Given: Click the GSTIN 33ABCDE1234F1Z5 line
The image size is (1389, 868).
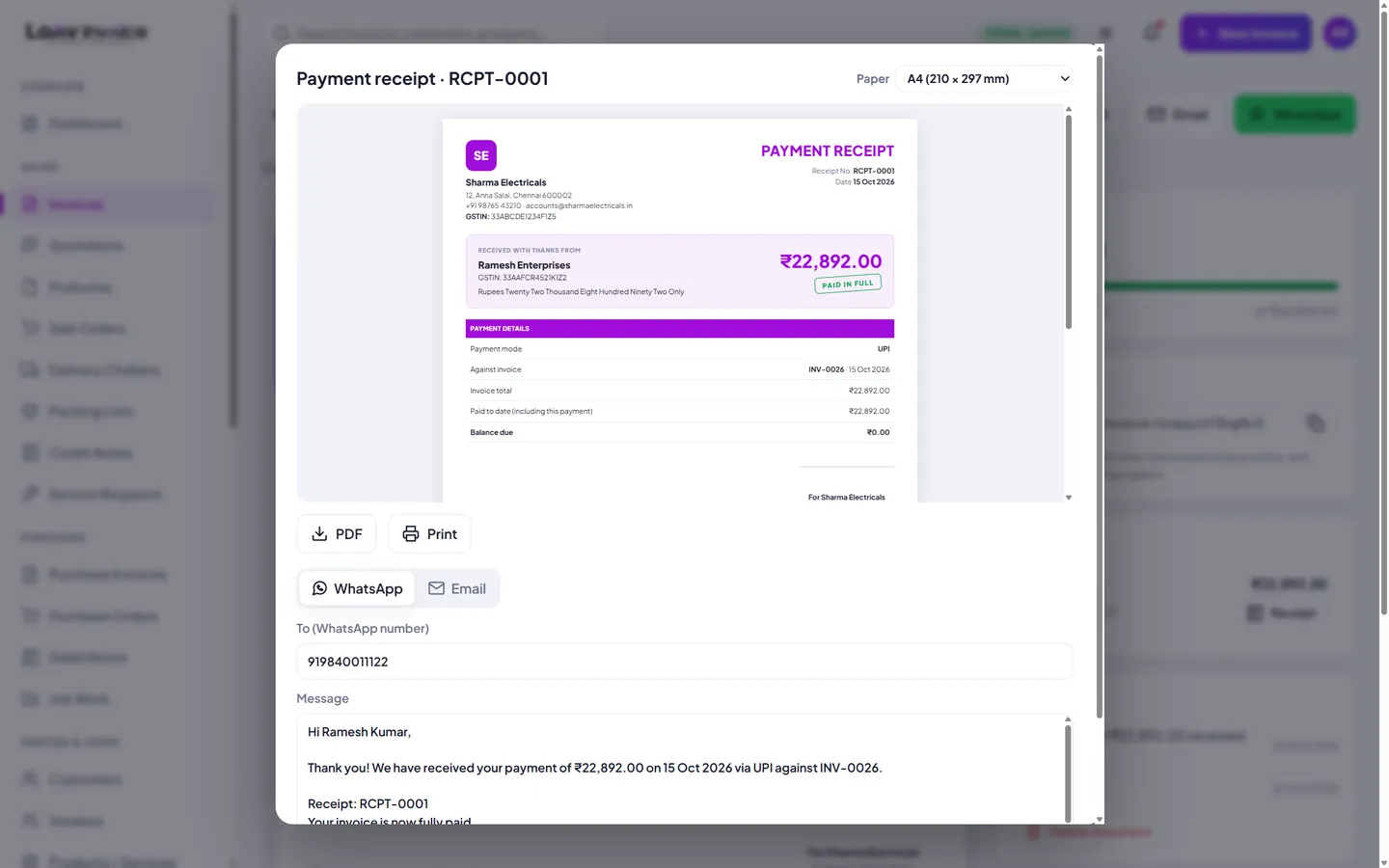Looking at the screenshot, I should point(511,217).
